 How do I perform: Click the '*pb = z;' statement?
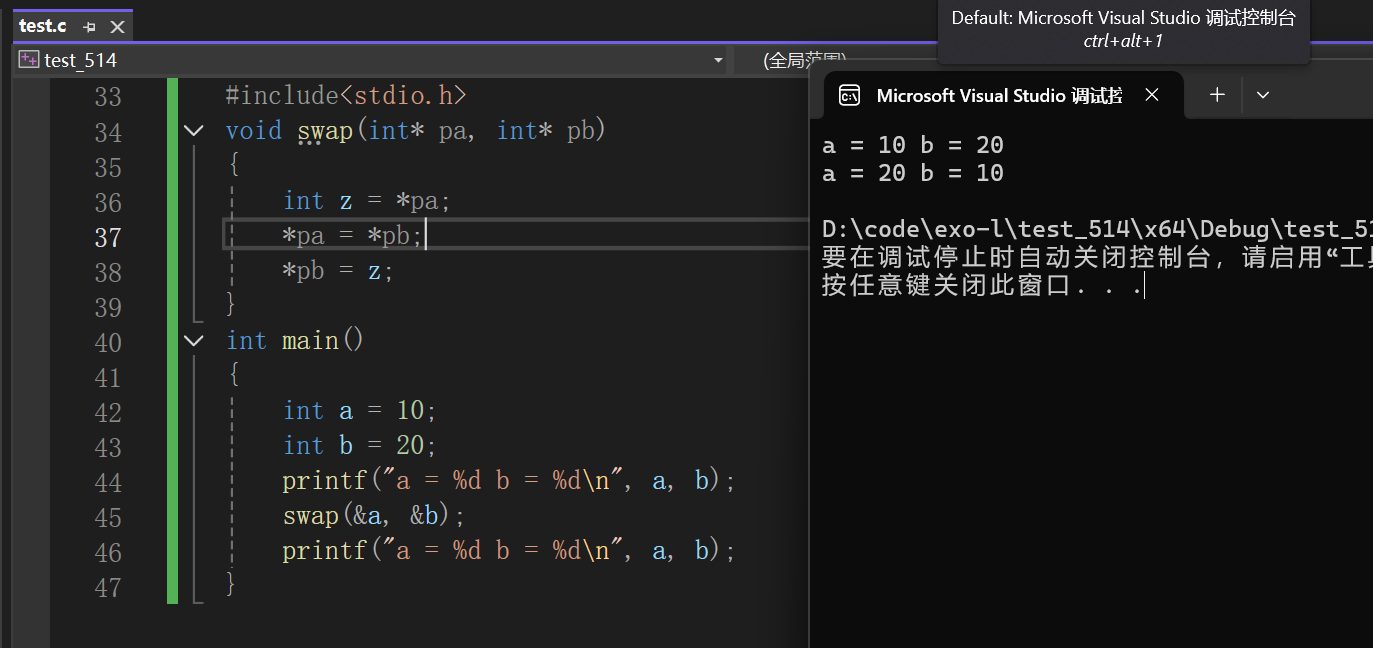point(339,271)
